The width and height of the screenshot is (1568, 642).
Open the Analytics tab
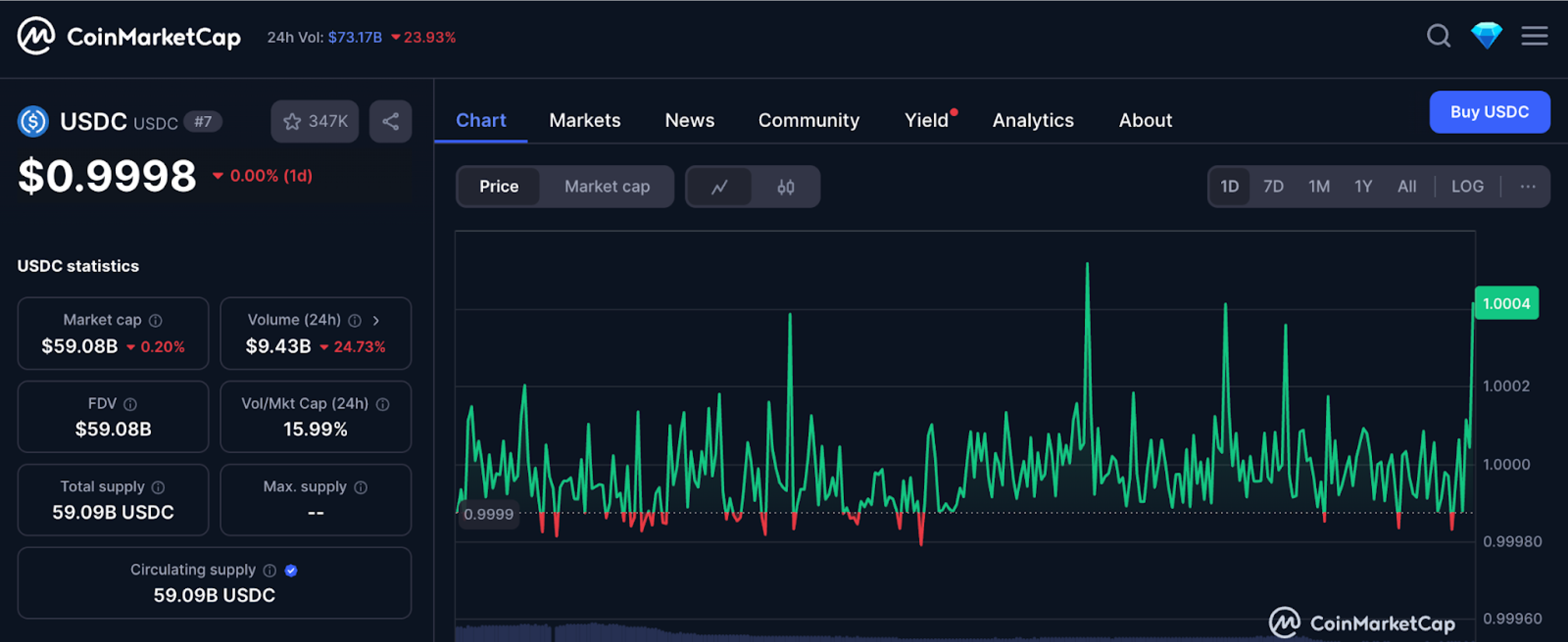click(1033, 120)
